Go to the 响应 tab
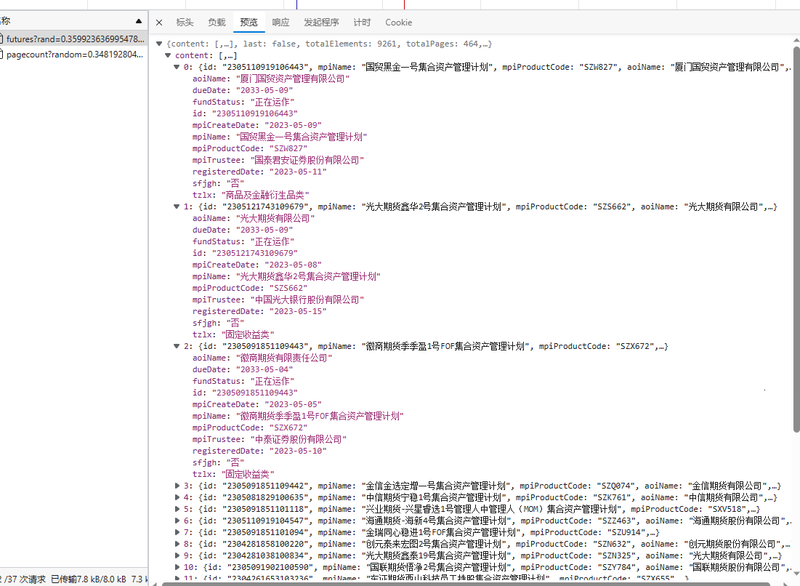 [x=281, y=22]
